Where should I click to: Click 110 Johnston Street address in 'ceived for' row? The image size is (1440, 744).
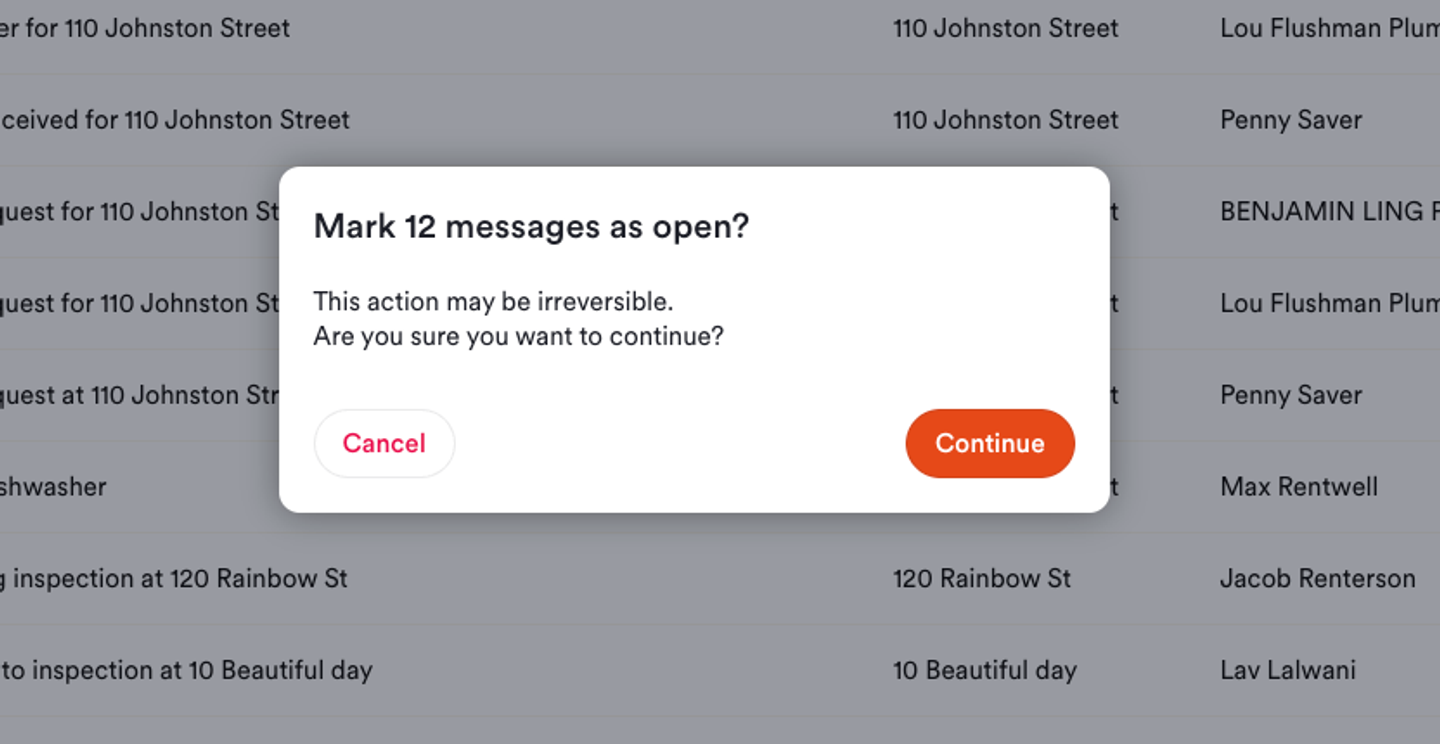coord(1006,120)
